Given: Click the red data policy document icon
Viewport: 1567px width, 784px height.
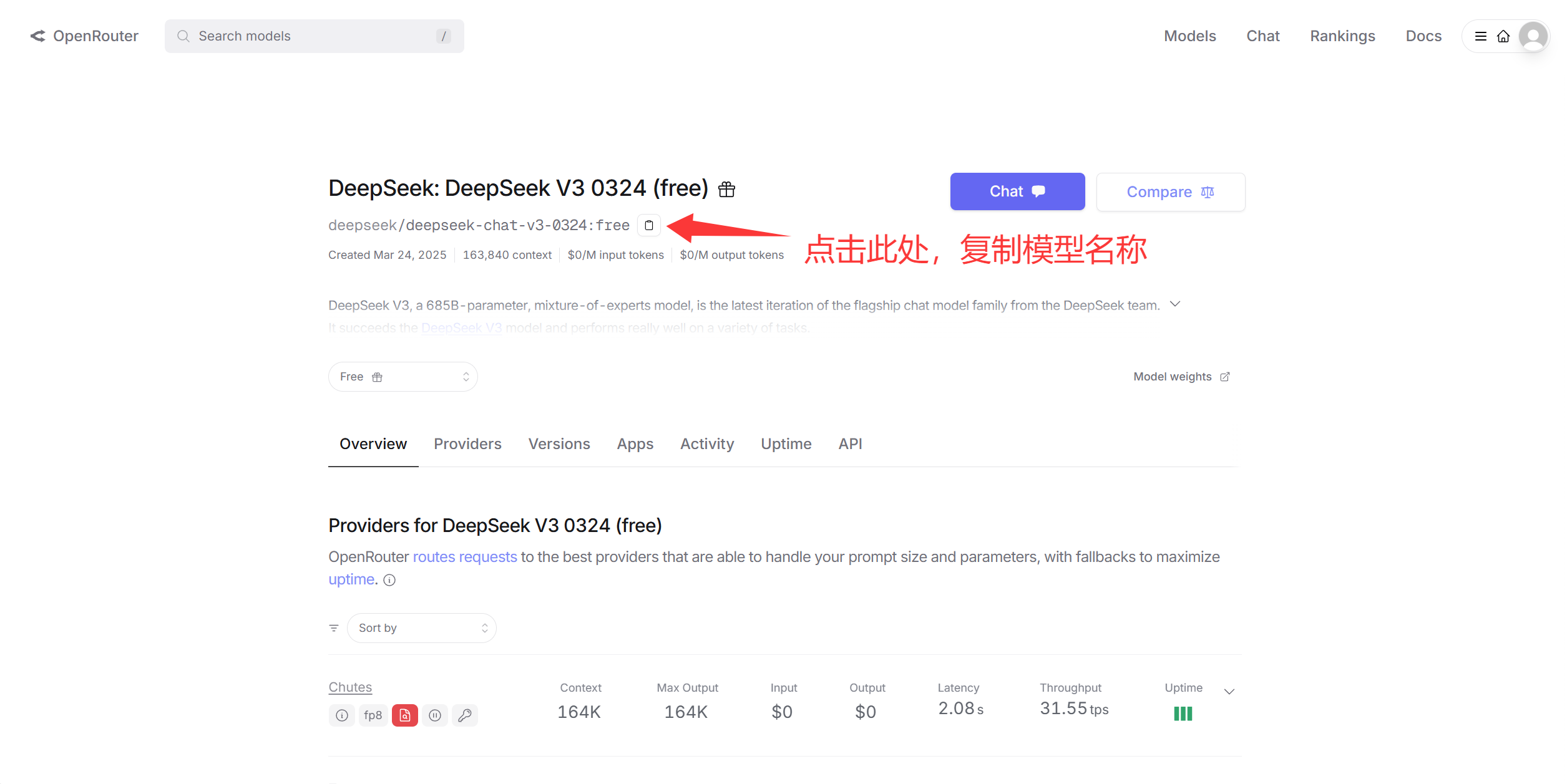Looking at the screenshot, I should tap(405, 715).
